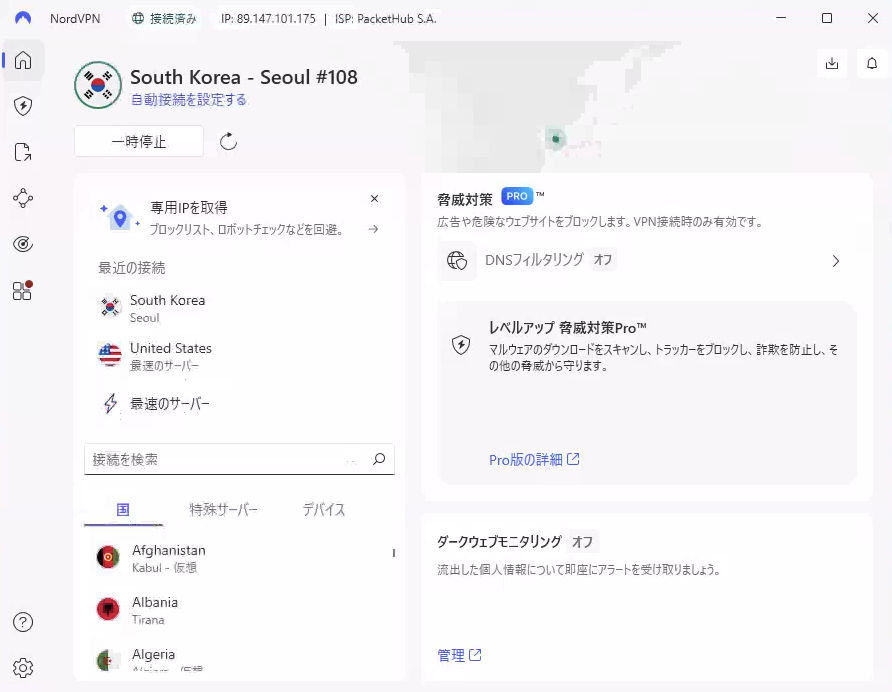Switch to デバイス tab
The image size is (892, 692).
[x=324, y=510]
